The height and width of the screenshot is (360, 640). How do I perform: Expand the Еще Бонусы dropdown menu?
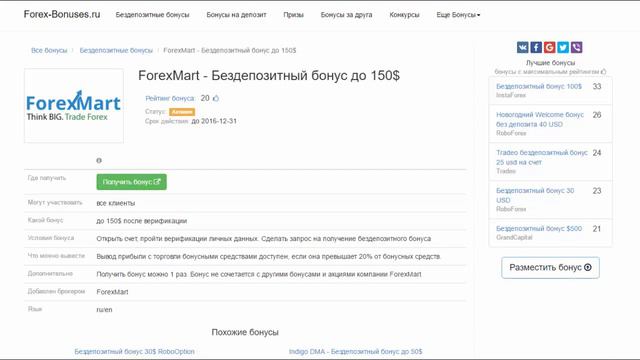[458, 15]
